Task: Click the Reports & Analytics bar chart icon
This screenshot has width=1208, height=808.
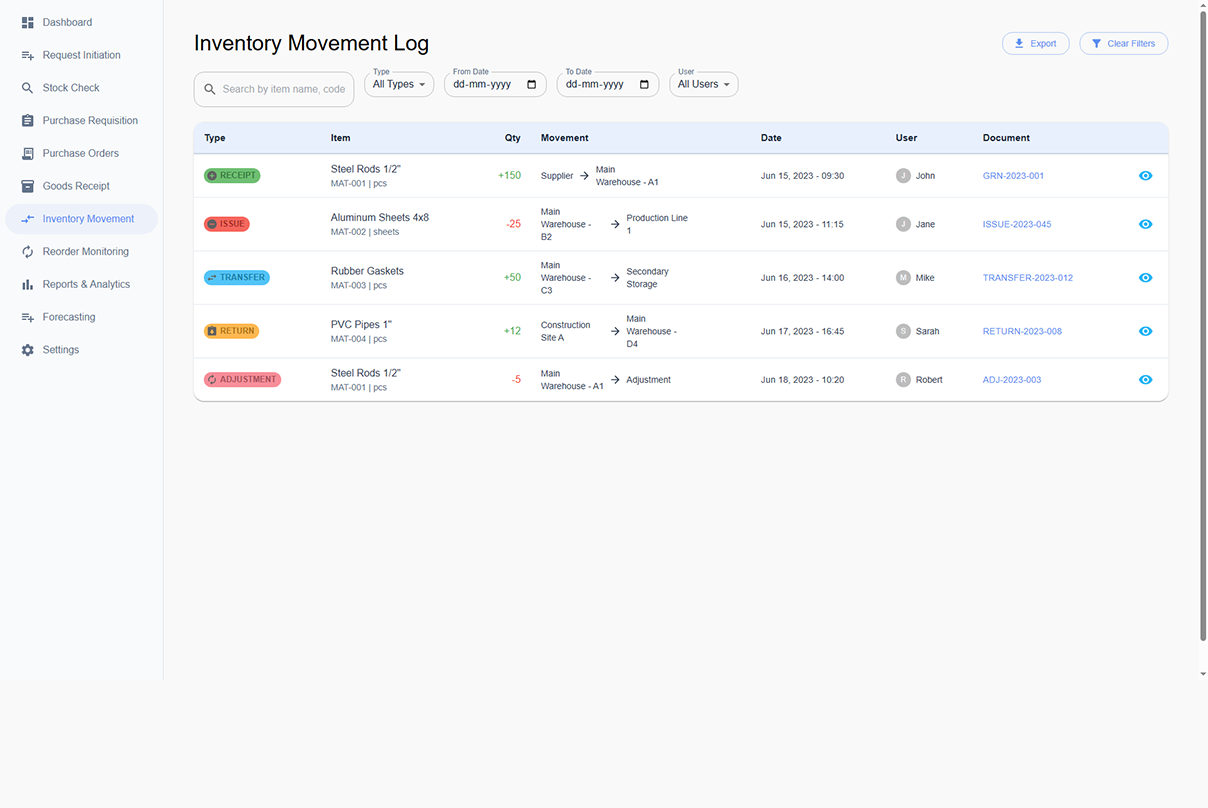Action: tap(28, 284)
